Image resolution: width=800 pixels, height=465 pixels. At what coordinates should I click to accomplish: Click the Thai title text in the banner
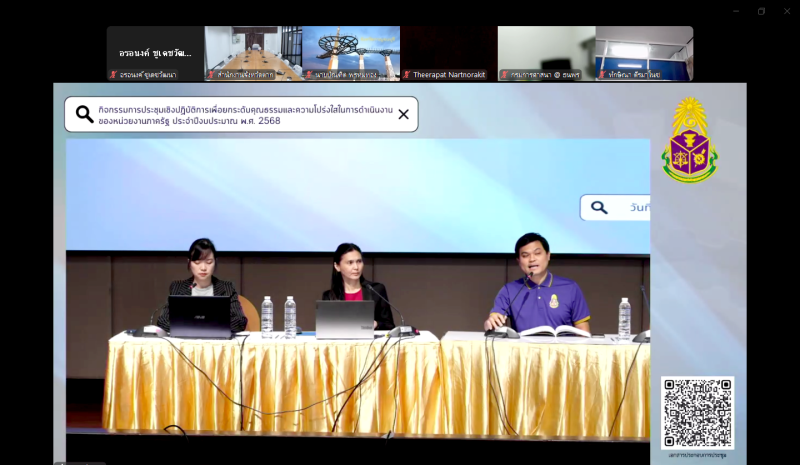[x=240, y=114]
